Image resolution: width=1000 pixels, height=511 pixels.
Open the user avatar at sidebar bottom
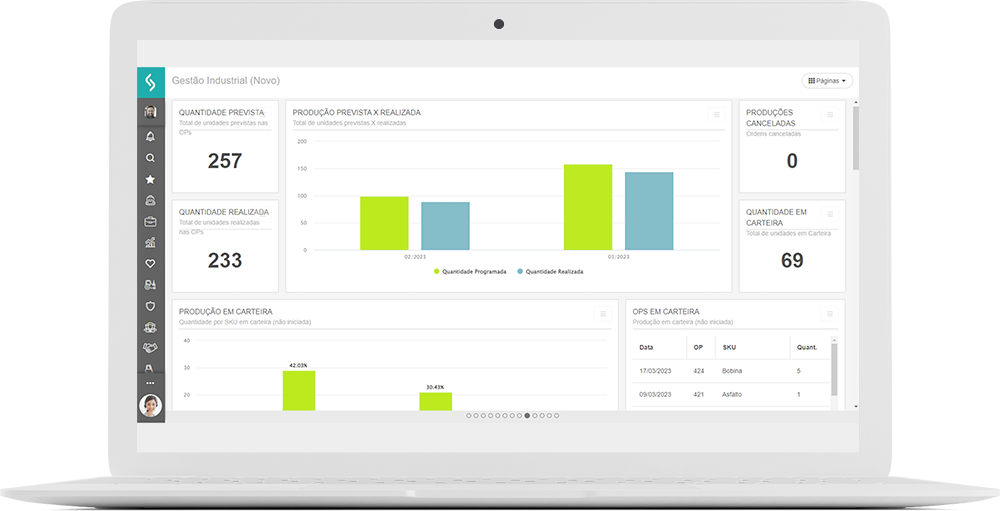pyautogui.click(x=150, y=405)
